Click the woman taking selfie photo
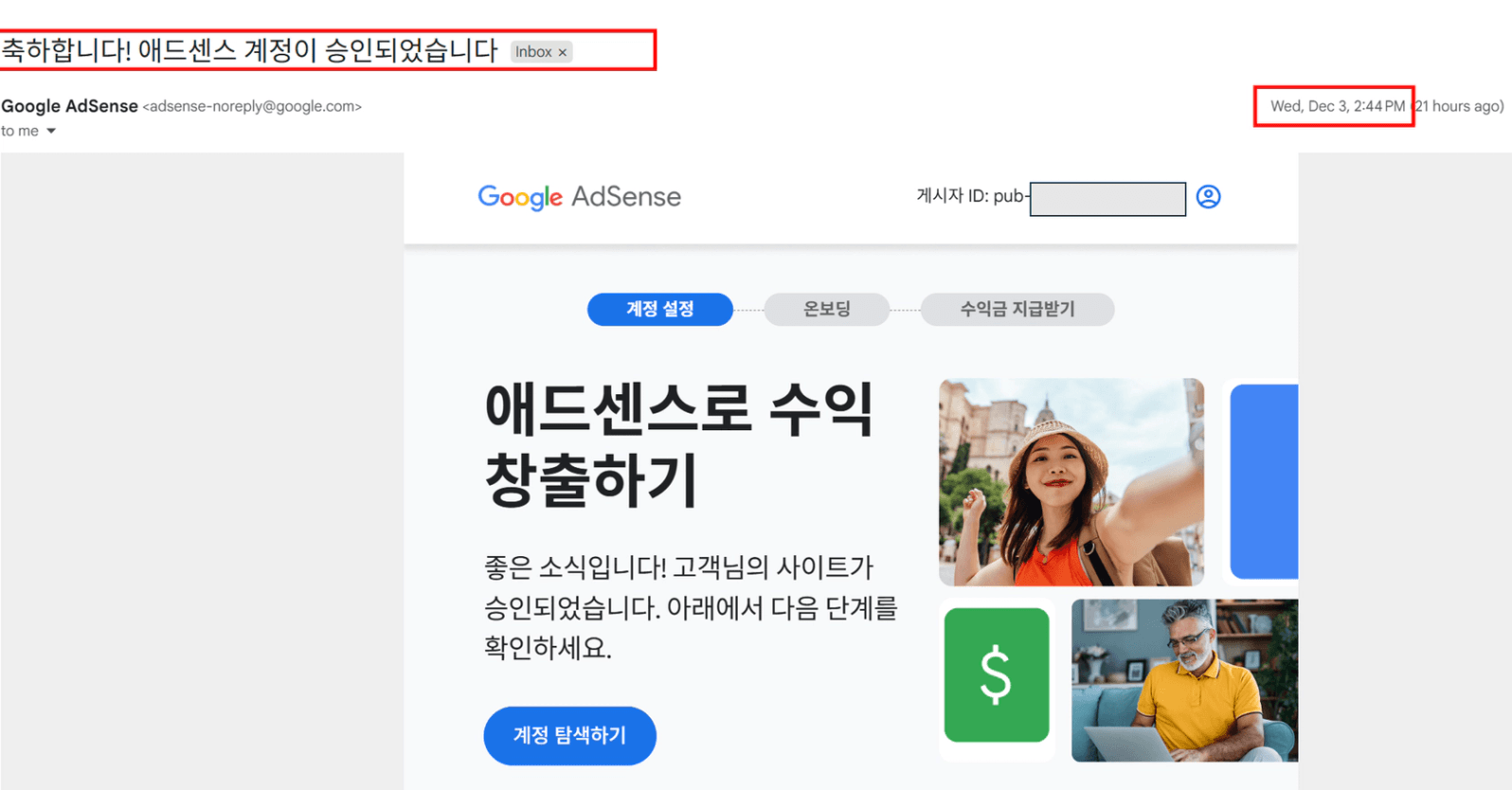1512x790 pixels. pyautogui.click(x=1071, y=482)
